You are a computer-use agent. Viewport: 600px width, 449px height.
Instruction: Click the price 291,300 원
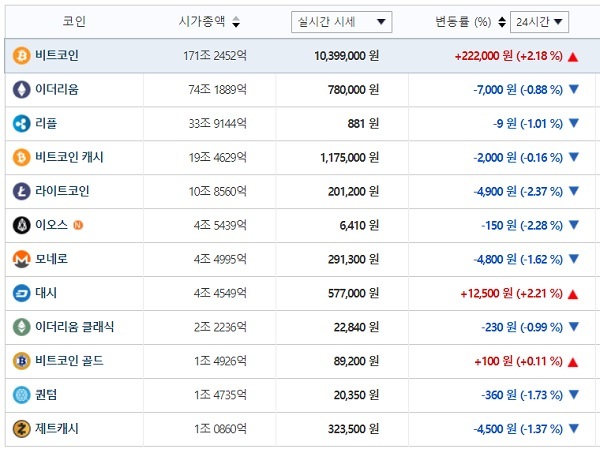pyautogui.click(x=353, y=260)
